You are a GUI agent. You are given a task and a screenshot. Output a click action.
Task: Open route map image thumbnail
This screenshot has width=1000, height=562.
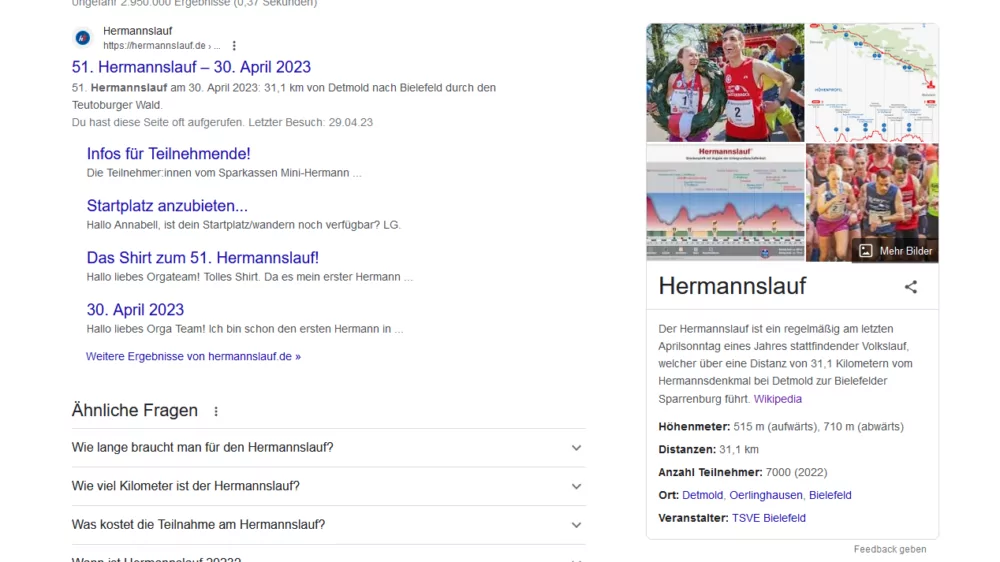(x=872, y=82)
